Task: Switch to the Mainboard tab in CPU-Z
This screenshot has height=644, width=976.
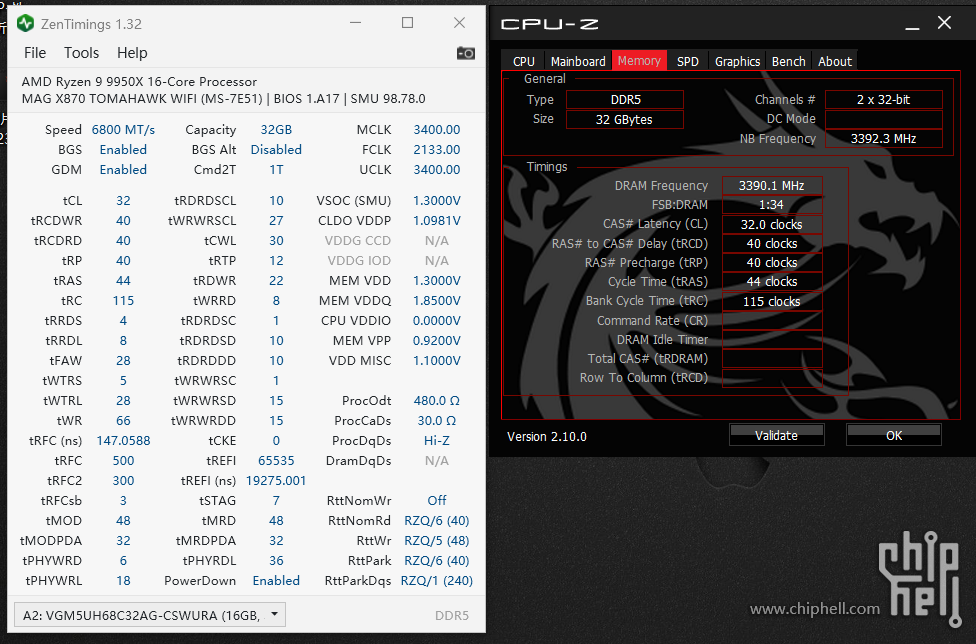Action: 578,61
